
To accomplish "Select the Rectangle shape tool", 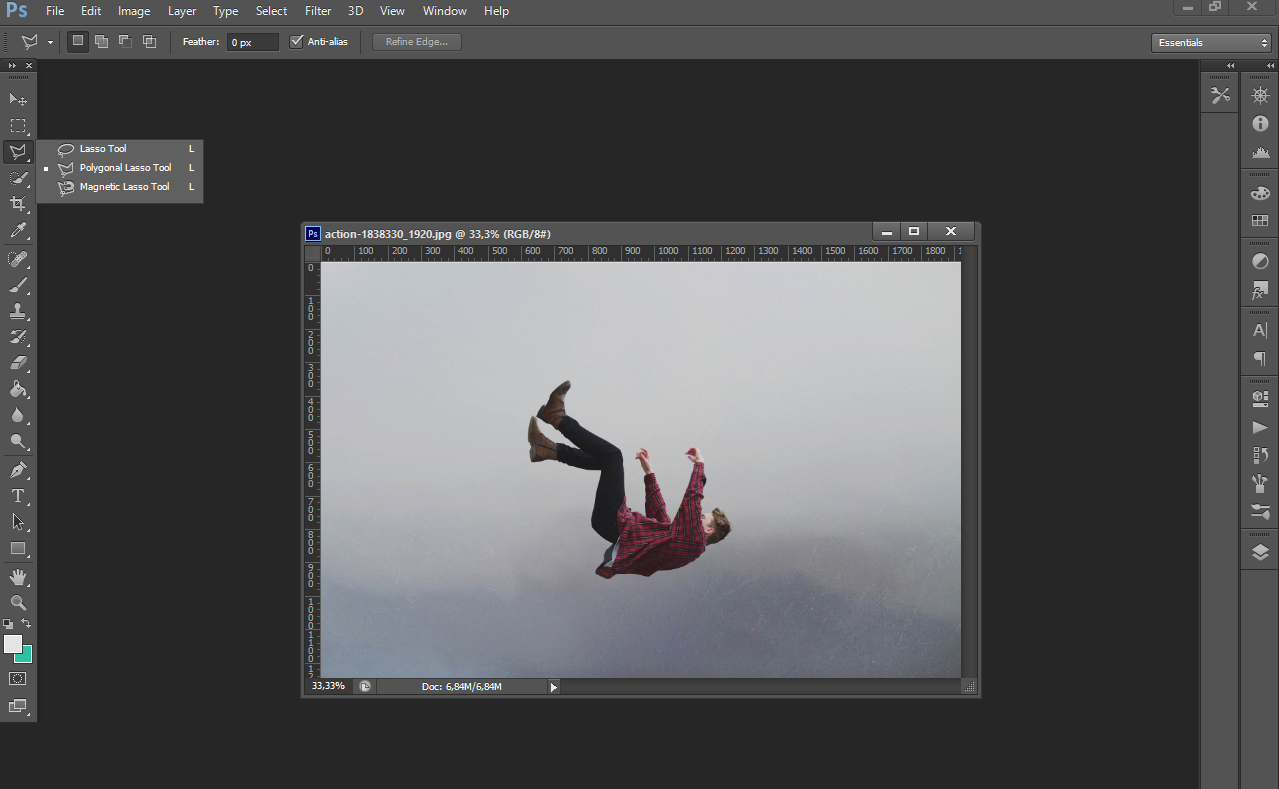I will tap(18, 548).
